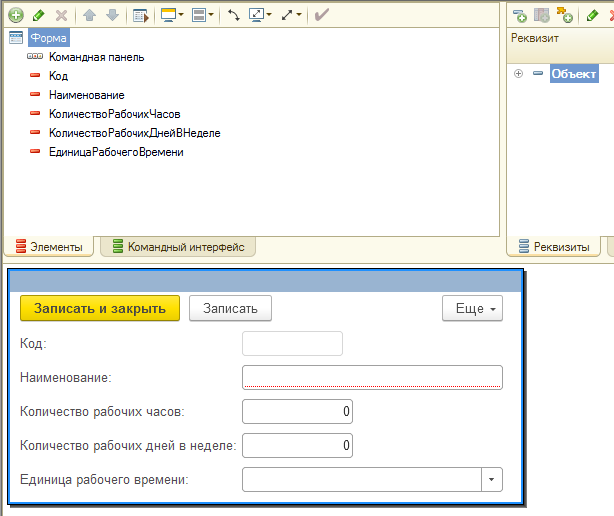Viewport: 614px width, 516px height.
Task: Click the add attribute column icon
Action: click(542, 15)
